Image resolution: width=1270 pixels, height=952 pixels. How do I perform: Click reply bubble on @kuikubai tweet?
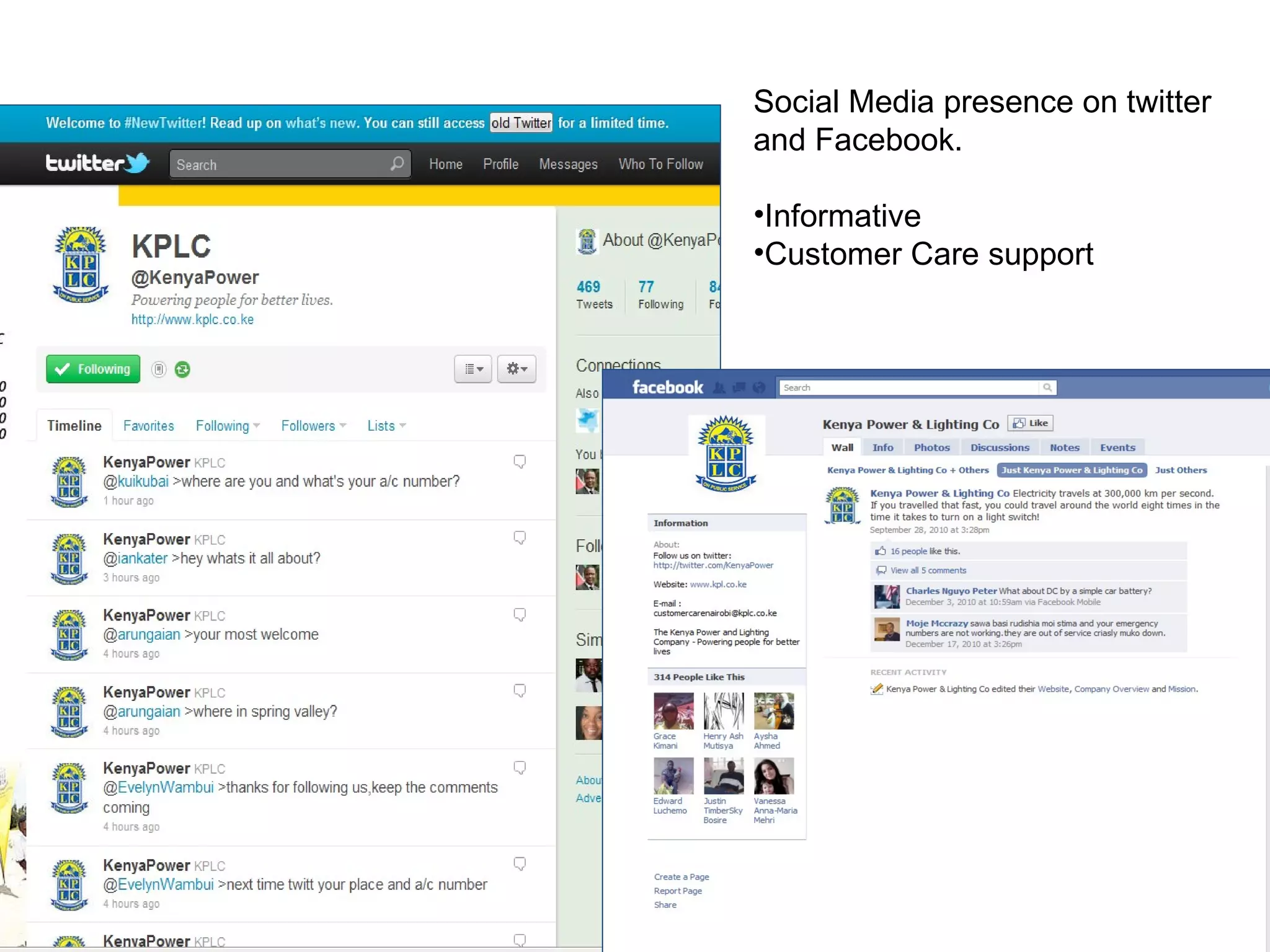[x=520, y=462]
